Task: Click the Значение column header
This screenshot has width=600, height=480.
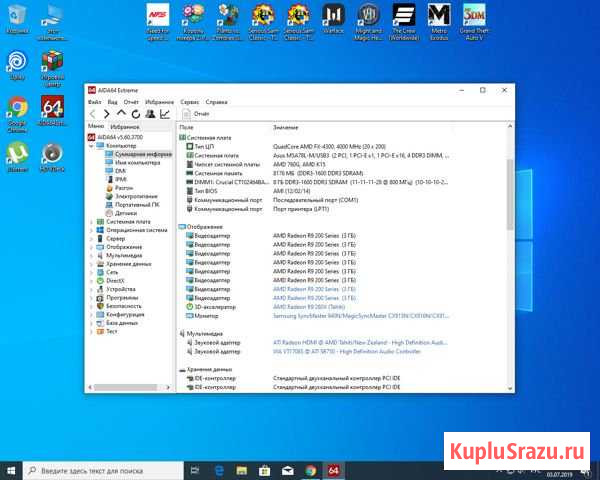Action: [x=285, y=127]
